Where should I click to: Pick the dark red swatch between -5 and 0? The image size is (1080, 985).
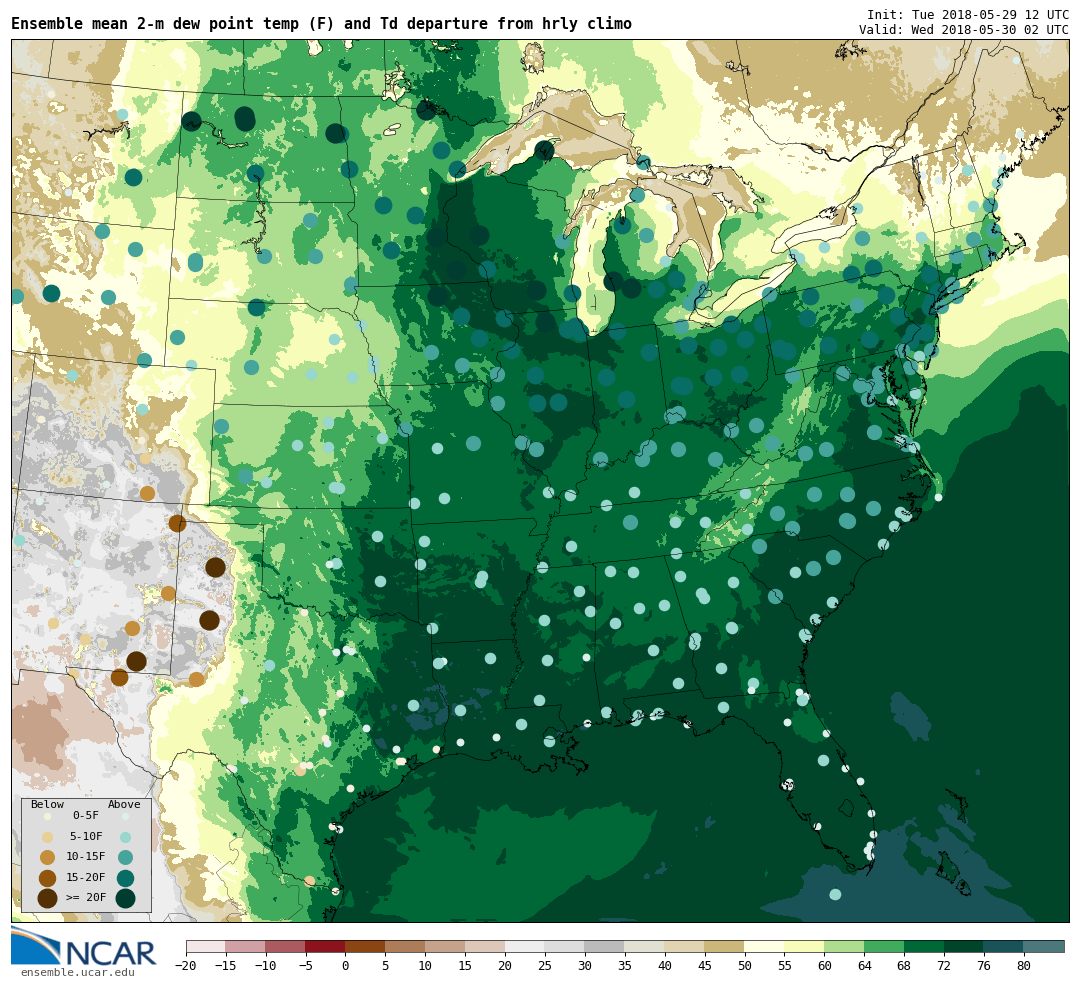tap(325, 946)
